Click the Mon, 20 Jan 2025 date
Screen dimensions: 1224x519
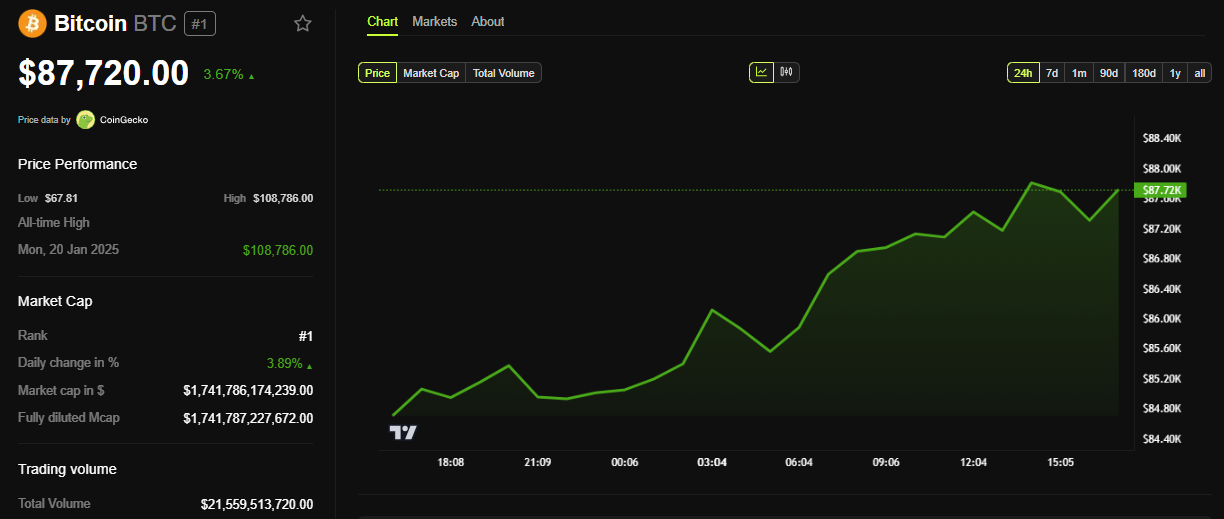(x=68, y=249)
